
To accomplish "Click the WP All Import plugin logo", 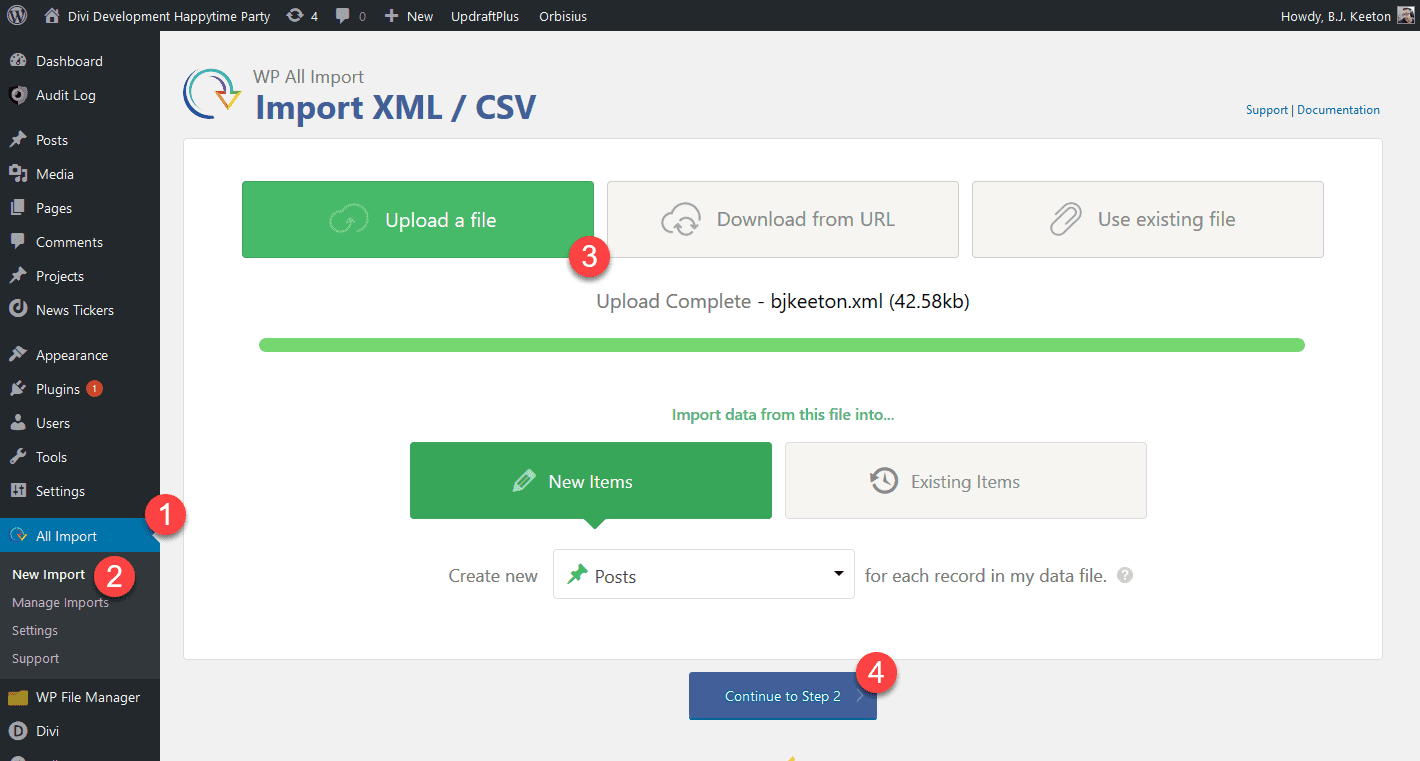I will coord(211,94).
